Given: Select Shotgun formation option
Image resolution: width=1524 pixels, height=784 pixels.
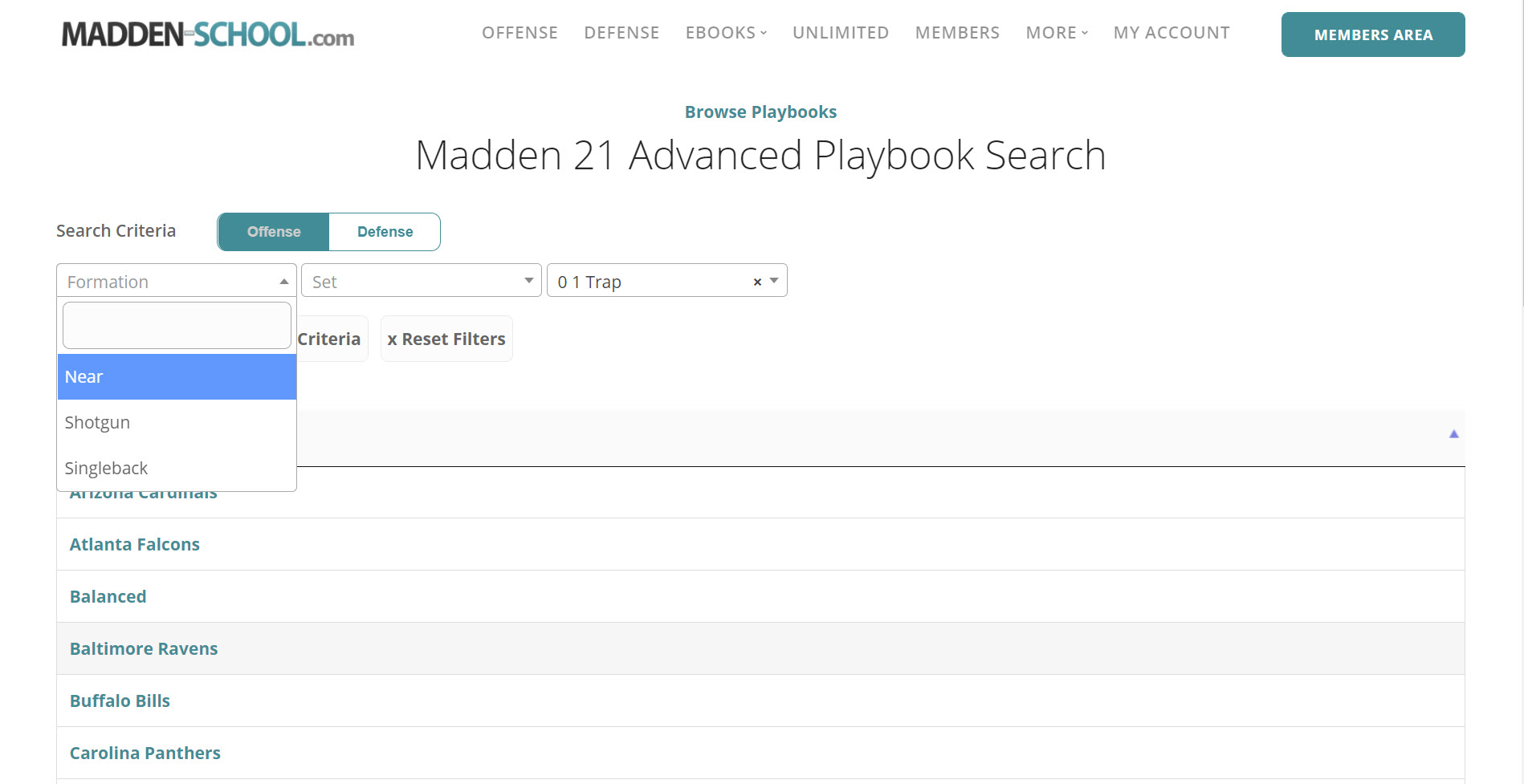Looking at the screenshot, I should 177,423.
